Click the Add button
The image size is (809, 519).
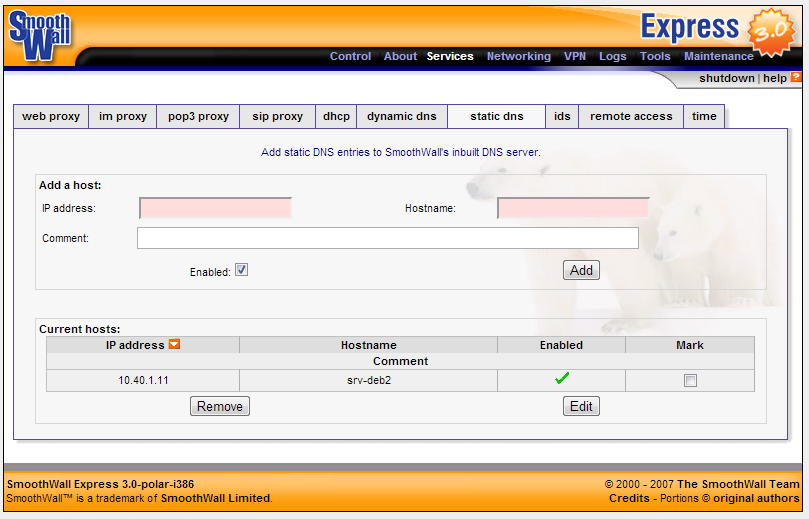point(581,270)
